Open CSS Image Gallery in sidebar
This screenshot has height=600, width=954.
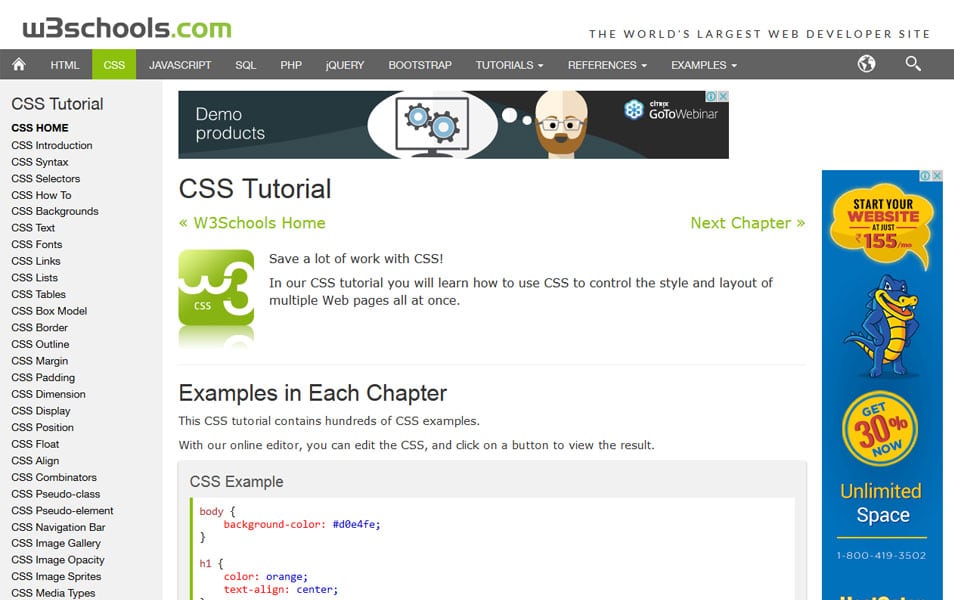pos(56,543)
